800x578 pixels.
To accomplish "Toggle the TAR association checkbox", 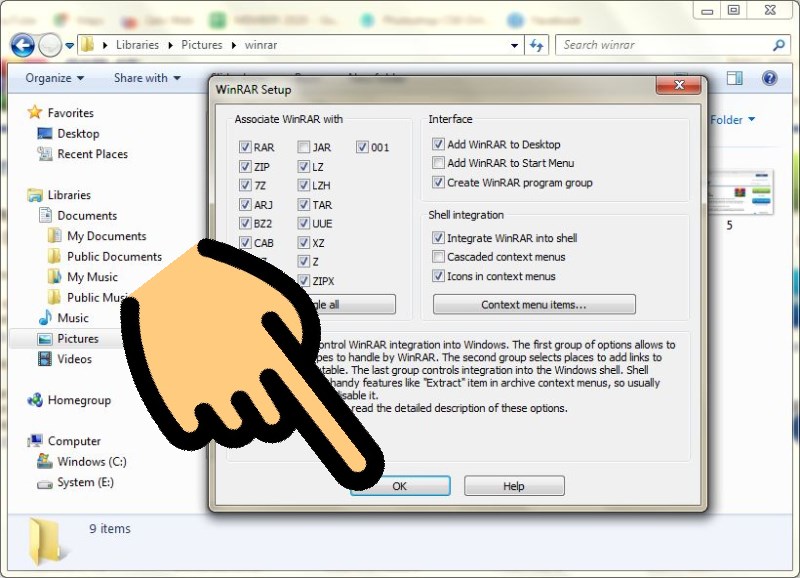I will tap(304, 205).
